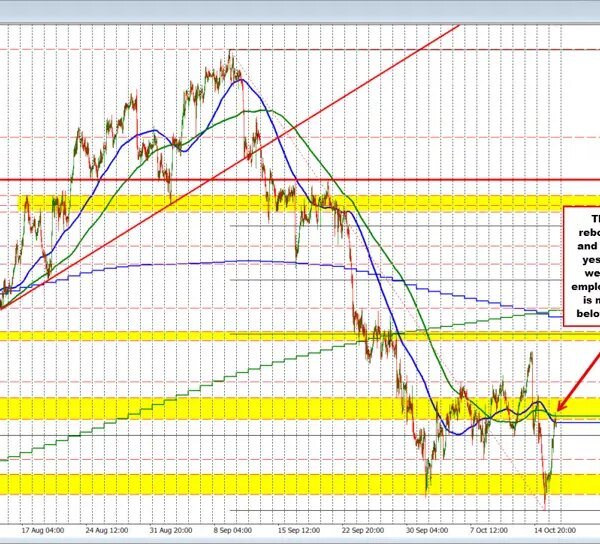Click the "22 Sep 20:00" time axis label

tap(363, 530)
